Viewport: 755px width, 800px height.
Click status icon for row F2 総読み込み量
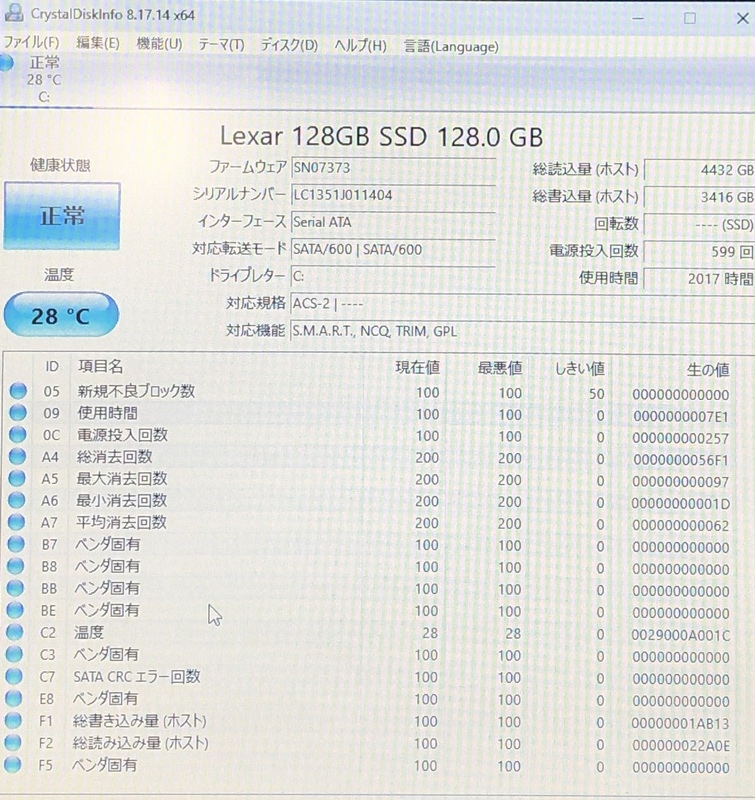click(13, 742)
